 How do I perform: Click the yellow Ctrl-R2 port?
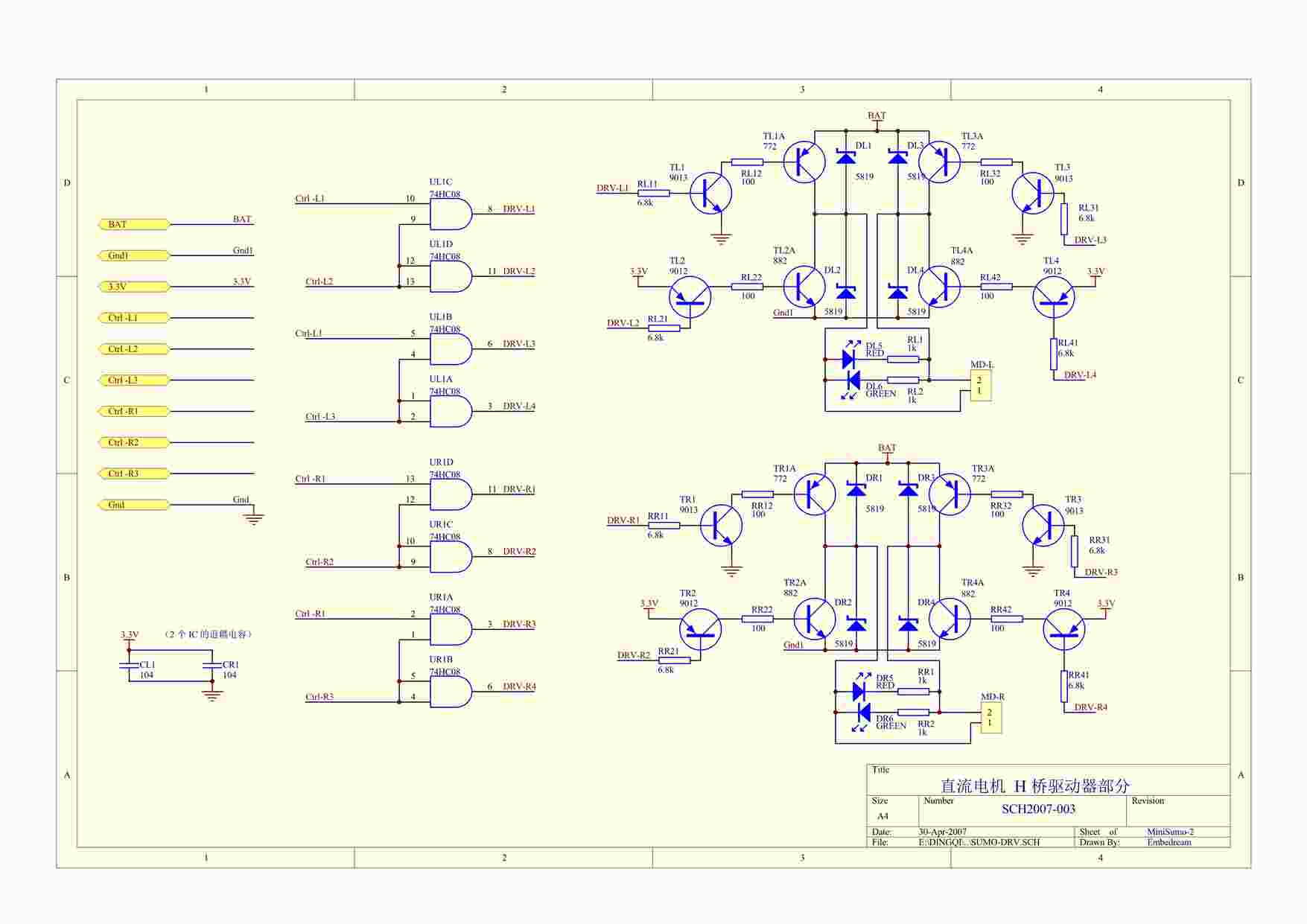134,442
